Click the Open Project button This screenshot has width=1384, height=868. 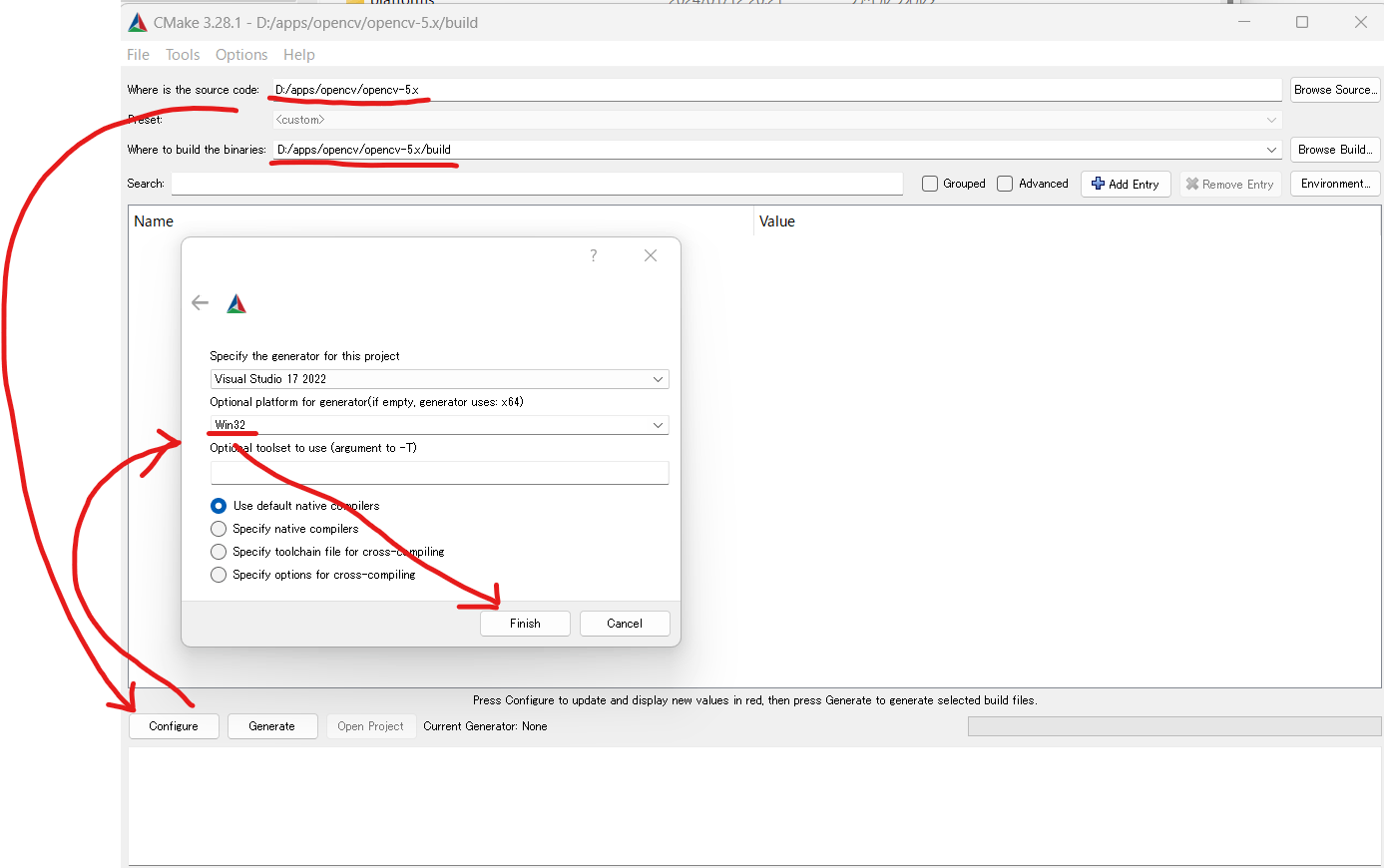click(371, 726)
